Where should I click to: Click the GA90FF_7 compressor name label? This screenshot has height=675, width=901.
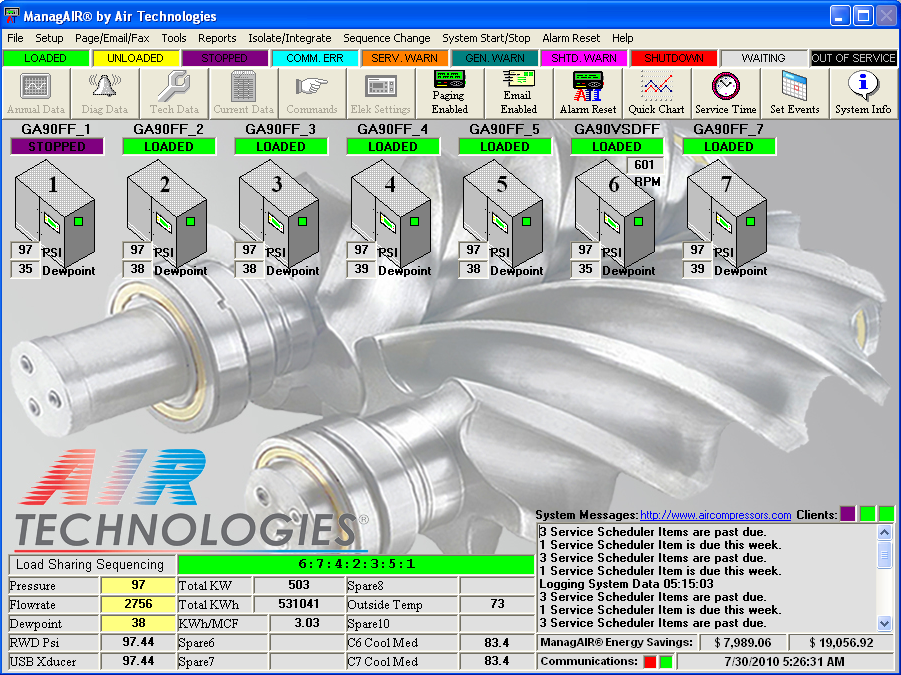727,129
